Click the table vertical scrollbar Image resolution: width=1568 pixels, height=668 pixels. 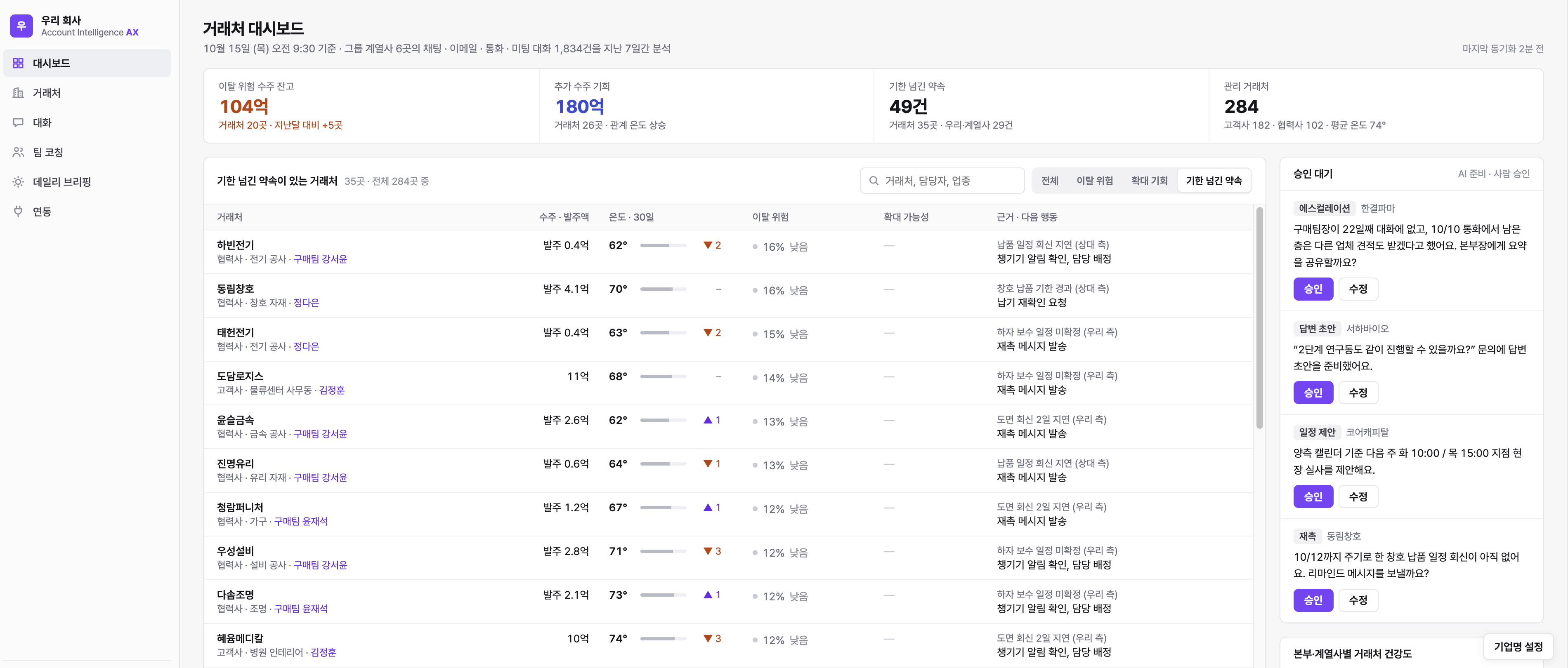(1259, 318)
